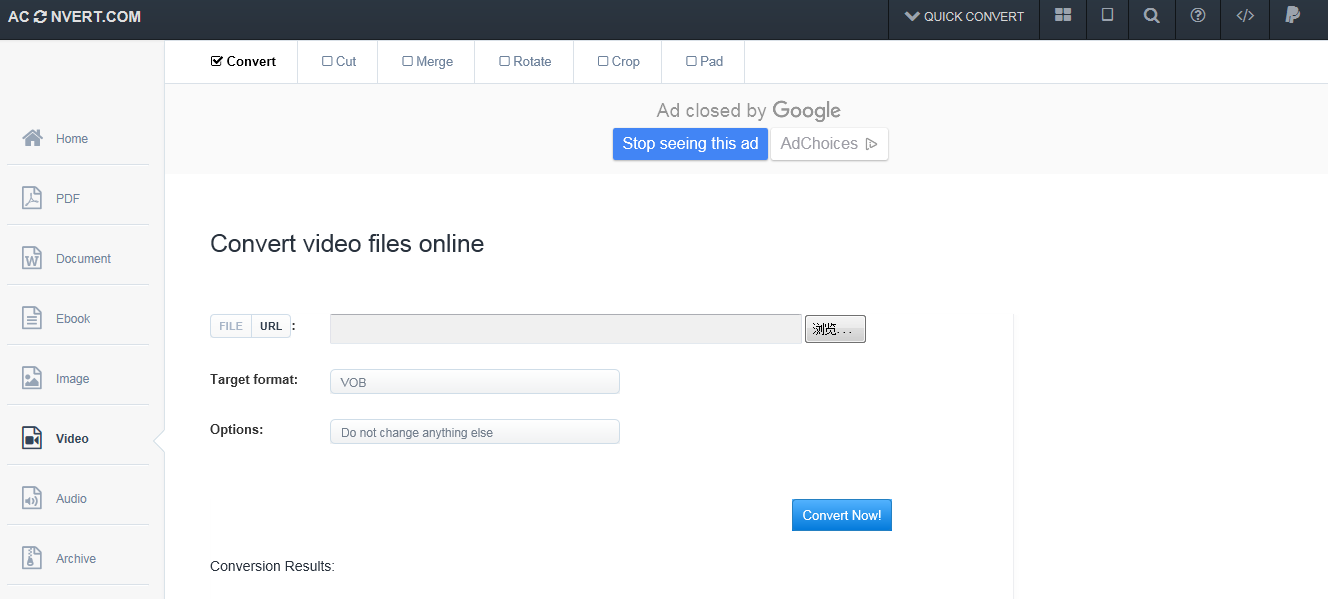
Task: Click the PayPal donate icon
Action: (x=1292, y=15)
